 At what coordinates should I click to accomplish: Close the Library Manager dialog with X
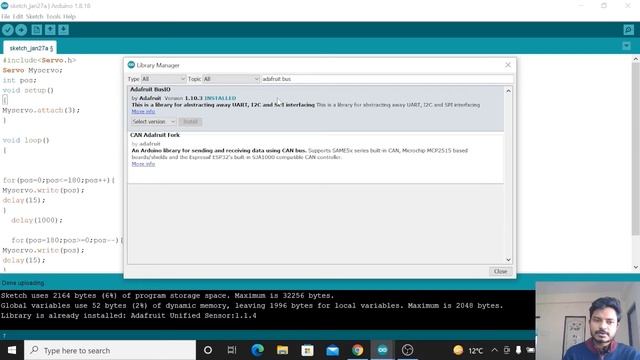[x=508, y=65]
